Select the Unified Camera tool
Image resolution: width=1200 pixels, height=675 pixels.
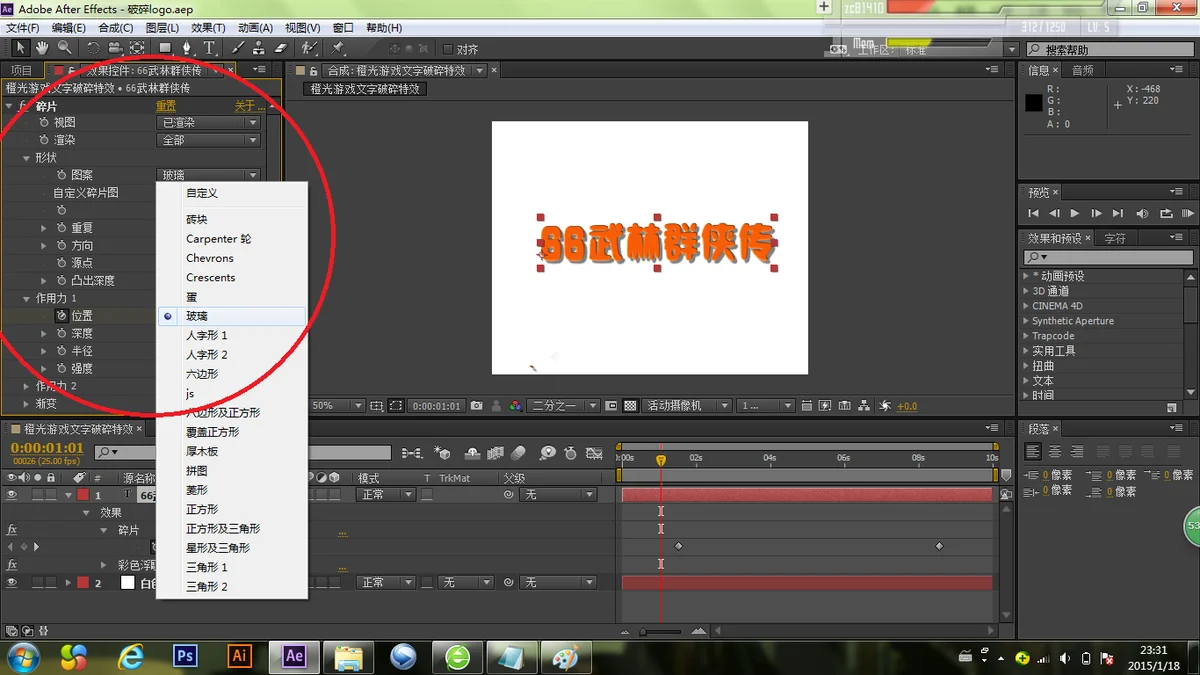(115, 48)
